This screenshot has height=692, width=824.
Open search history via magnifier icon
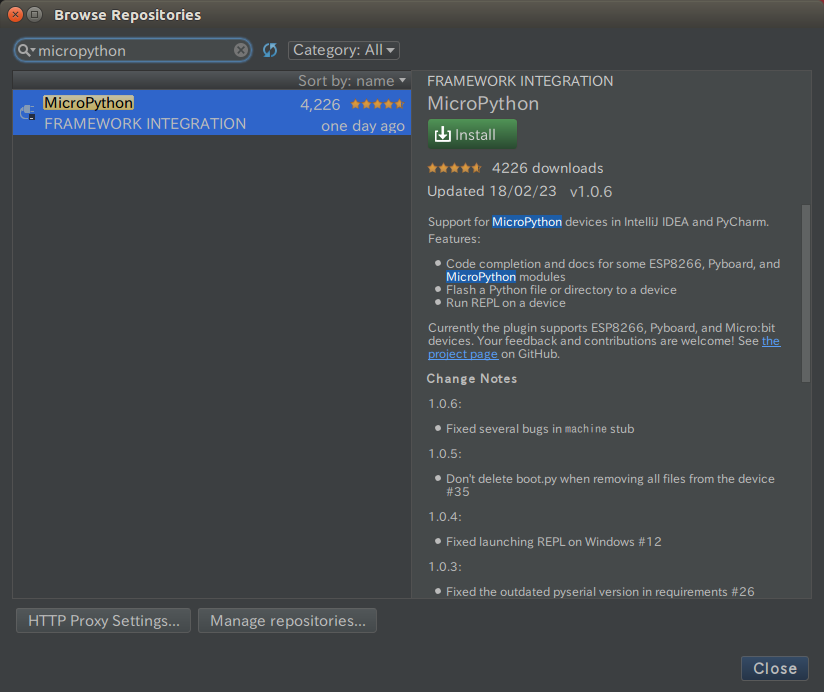[26, 50]
